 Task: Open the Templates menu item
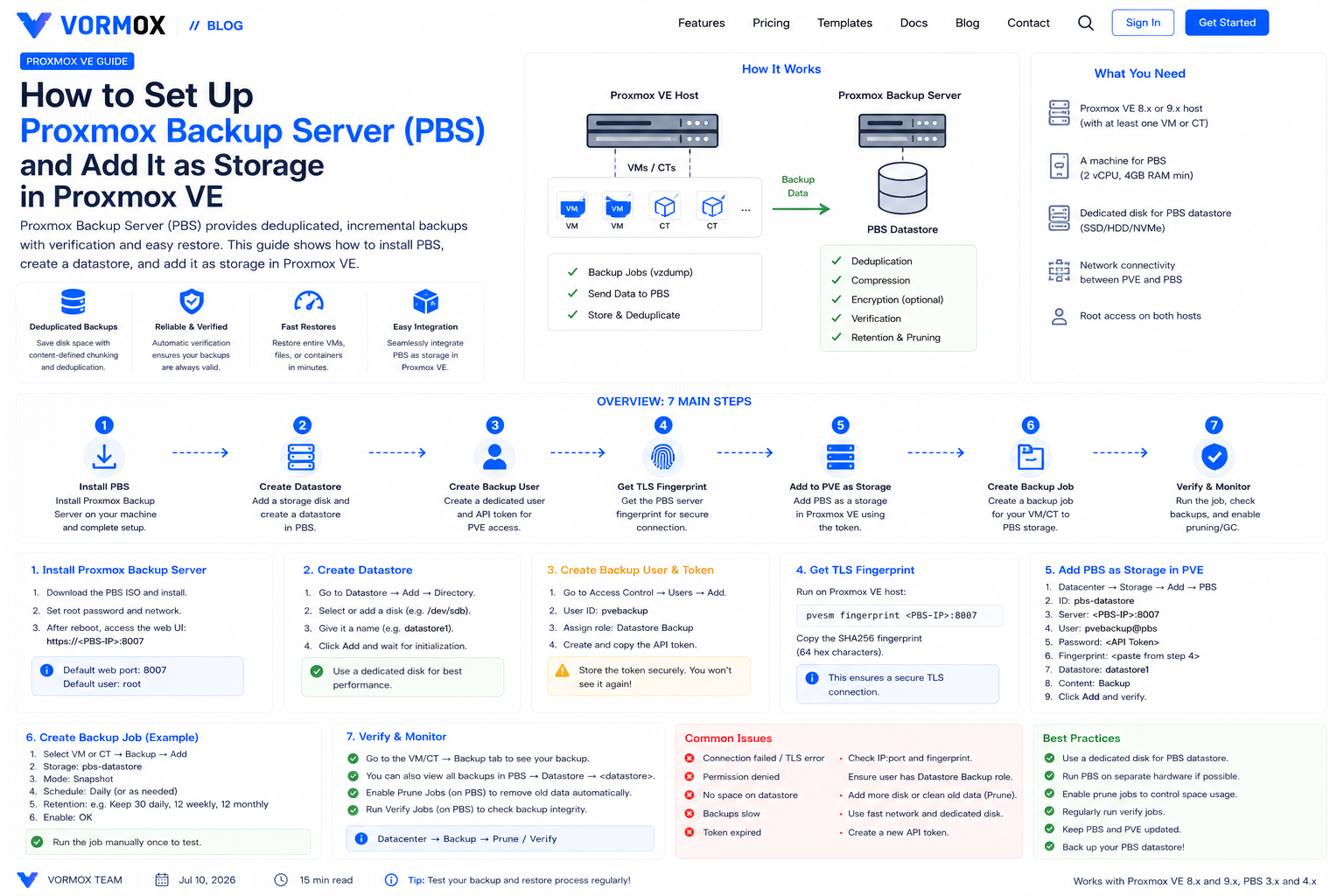coord(844,23)
